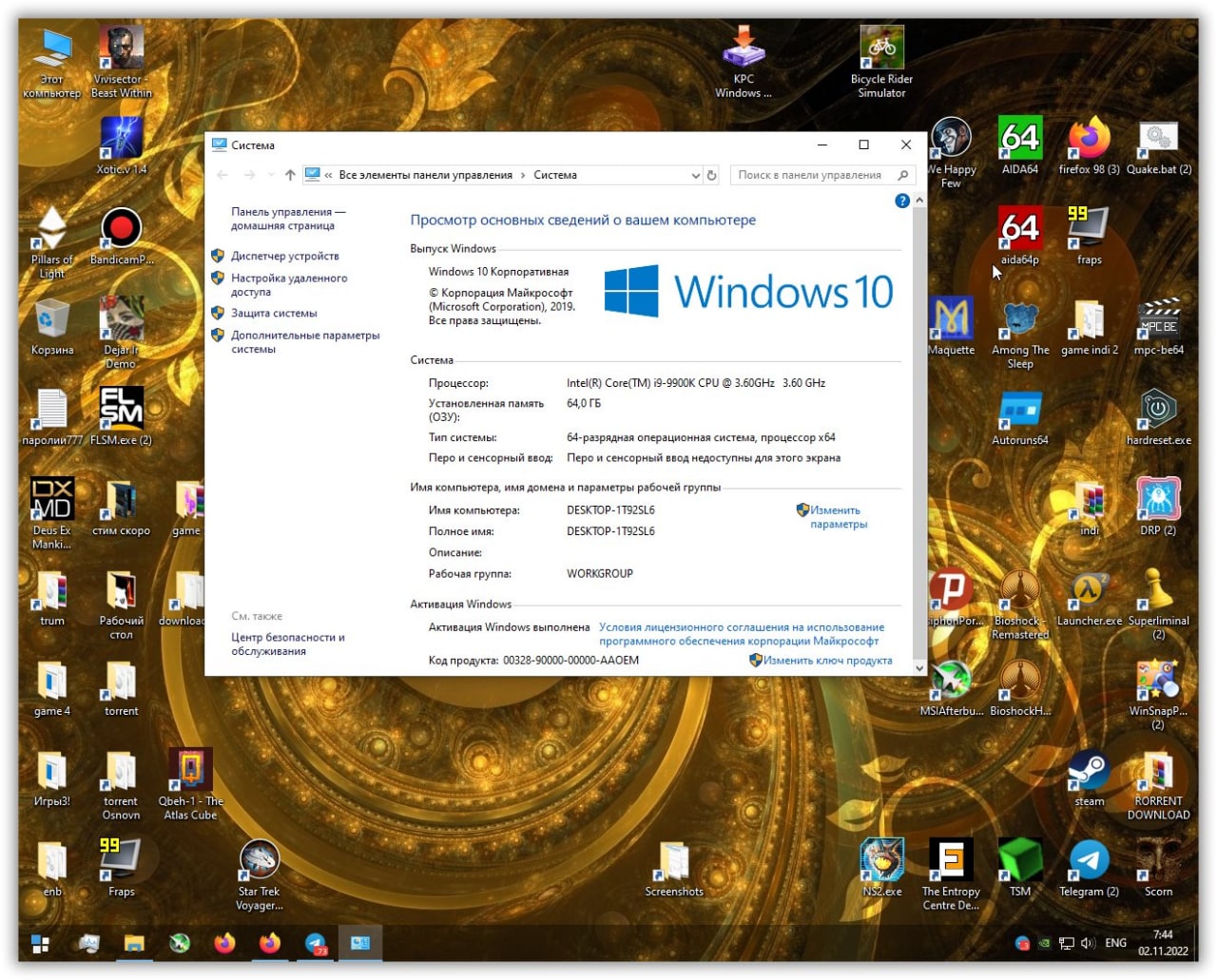Click the Система breadcrumb segment
The image size is (1217, 980).
point(555,175)
